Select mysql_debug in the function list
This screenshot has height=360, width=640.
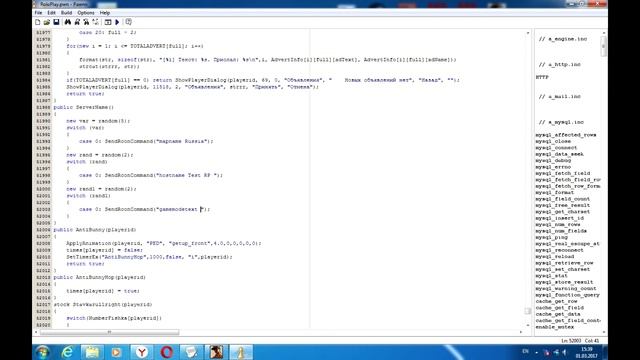coord(553,160)
